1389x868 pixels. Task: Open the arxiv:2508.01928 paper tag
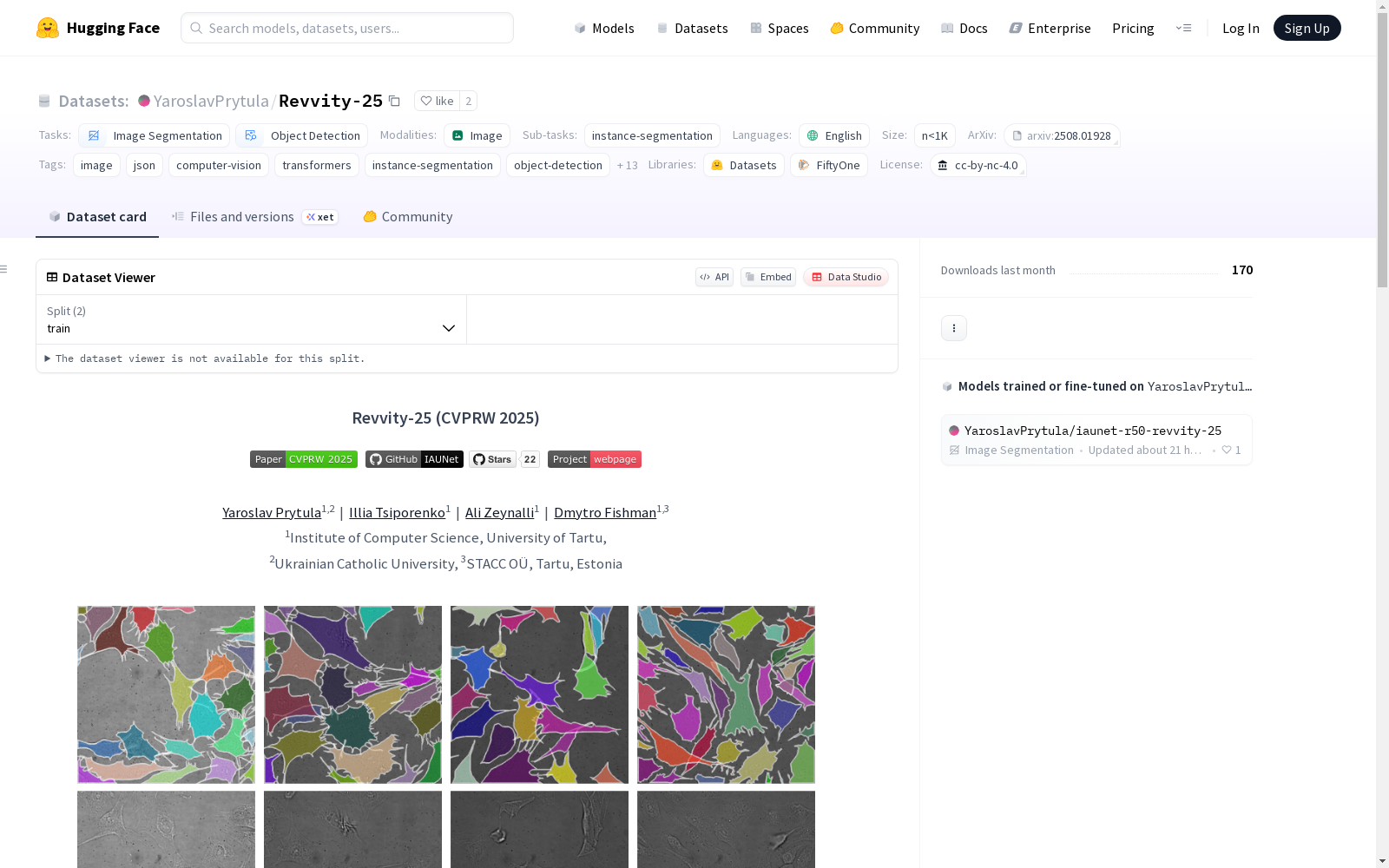click(1062, 135)
